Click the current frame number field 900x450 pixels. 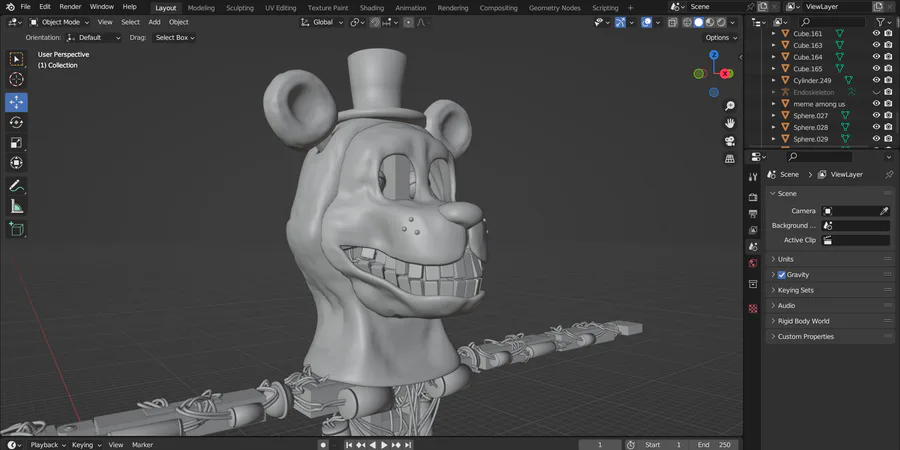coord(600,445)
